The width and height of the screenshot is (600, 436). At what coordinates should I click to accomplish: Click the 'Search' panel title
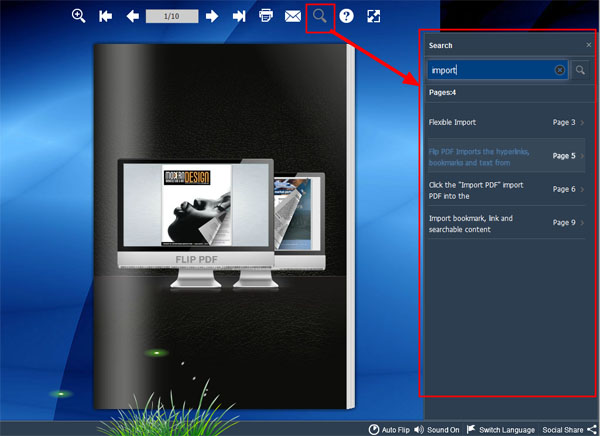(440, 46)
